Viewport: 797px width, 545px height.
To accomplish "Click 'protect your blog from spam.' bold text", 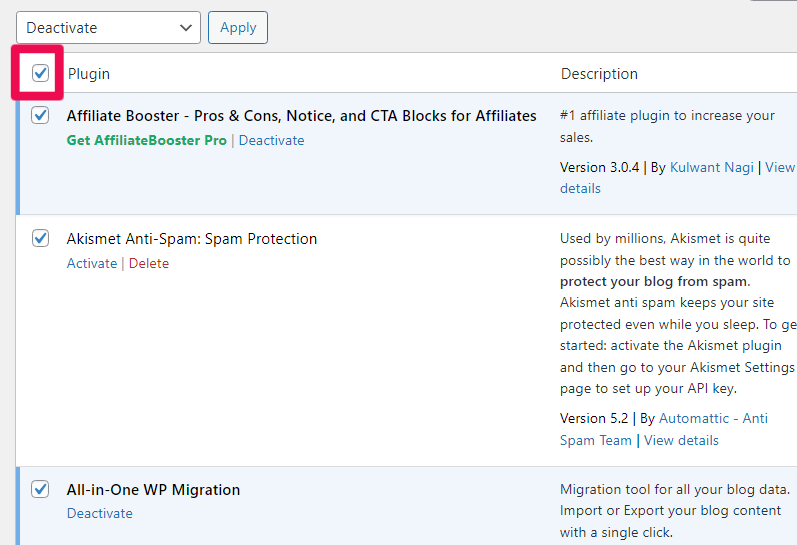I will point(655,282).
